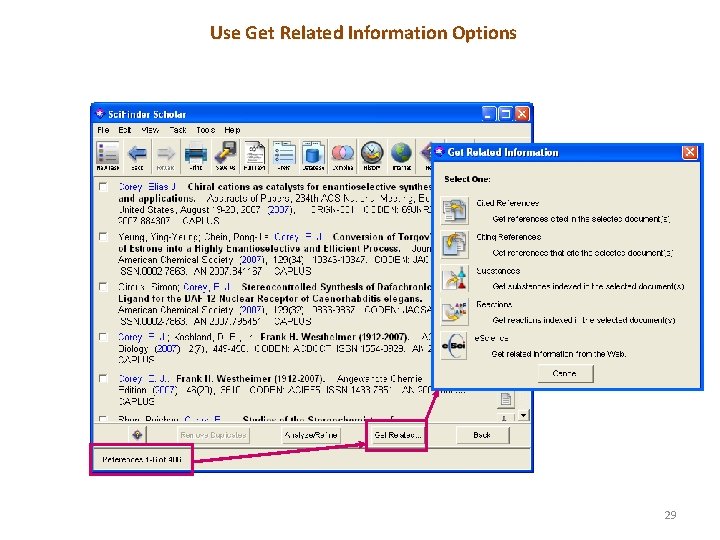Print the references with the printer icon
Viewport: 720px width, 540px height.
pos(196,156)
